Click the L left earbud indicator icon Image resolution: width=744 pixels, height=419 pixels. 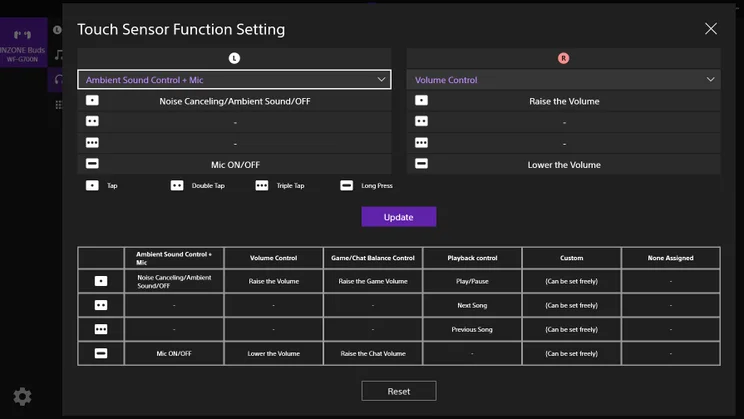234,58
